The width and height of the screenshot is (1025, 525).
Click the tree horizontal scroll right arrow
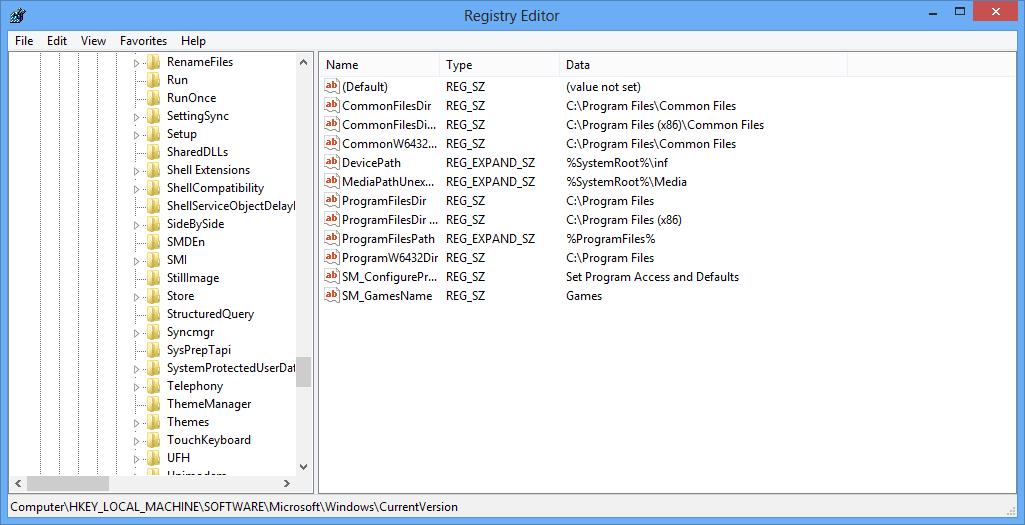tap(286, 484)
